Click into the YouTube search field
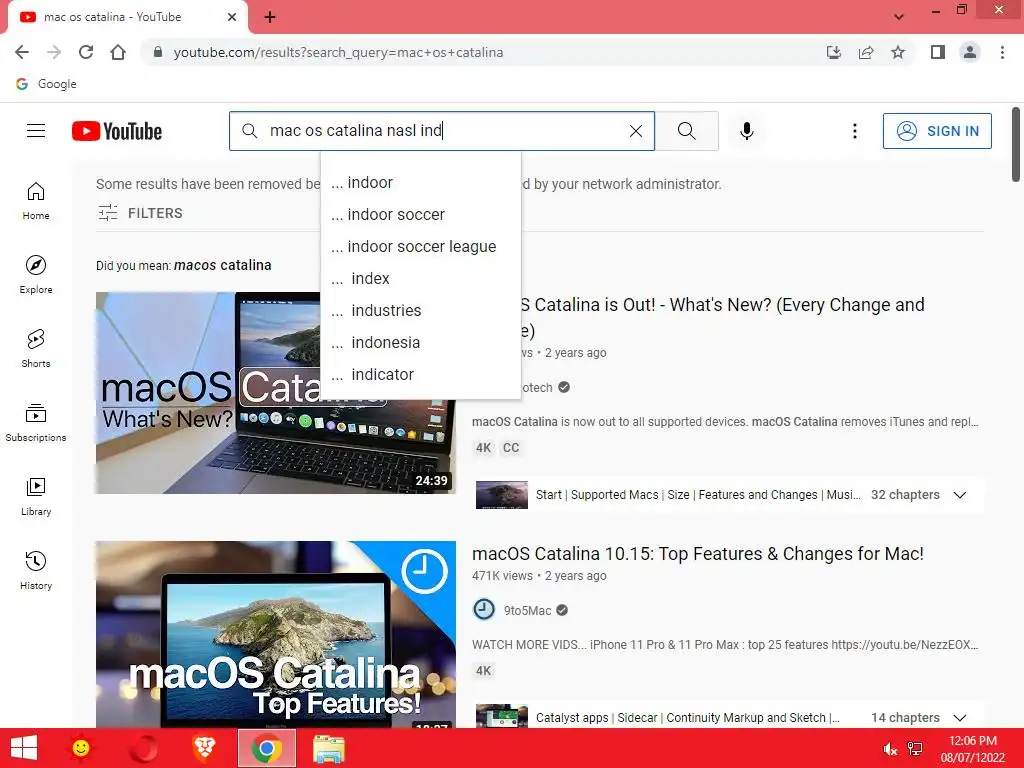The width and height of the screenshot is (1024, 768). [x=441, y=131]
